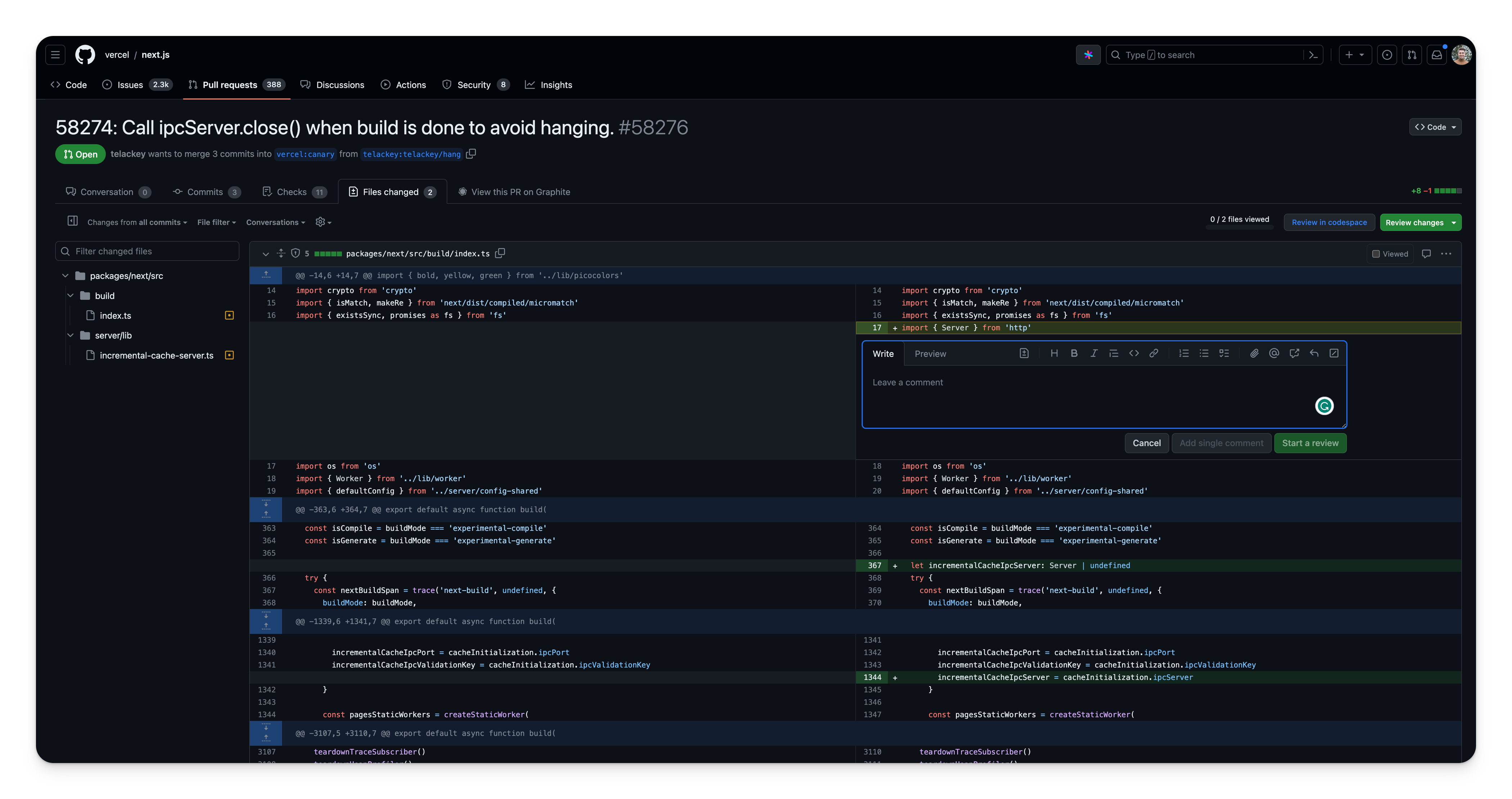Insert a code block in the comment toolbar
1512x799 pixels.
pos(1133,353)
